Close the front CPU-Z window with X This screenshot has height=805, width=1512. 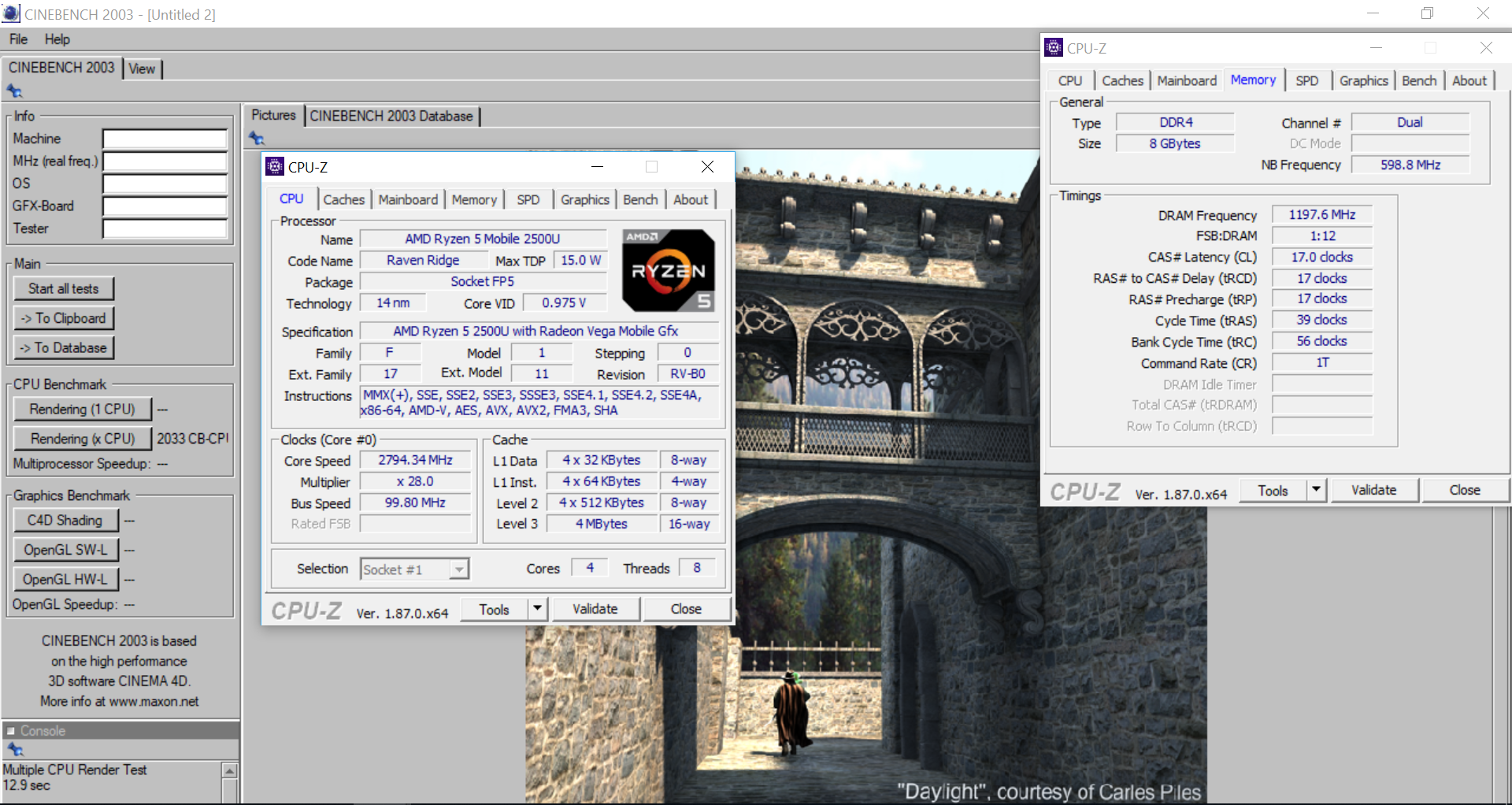(x=707, y=166)
